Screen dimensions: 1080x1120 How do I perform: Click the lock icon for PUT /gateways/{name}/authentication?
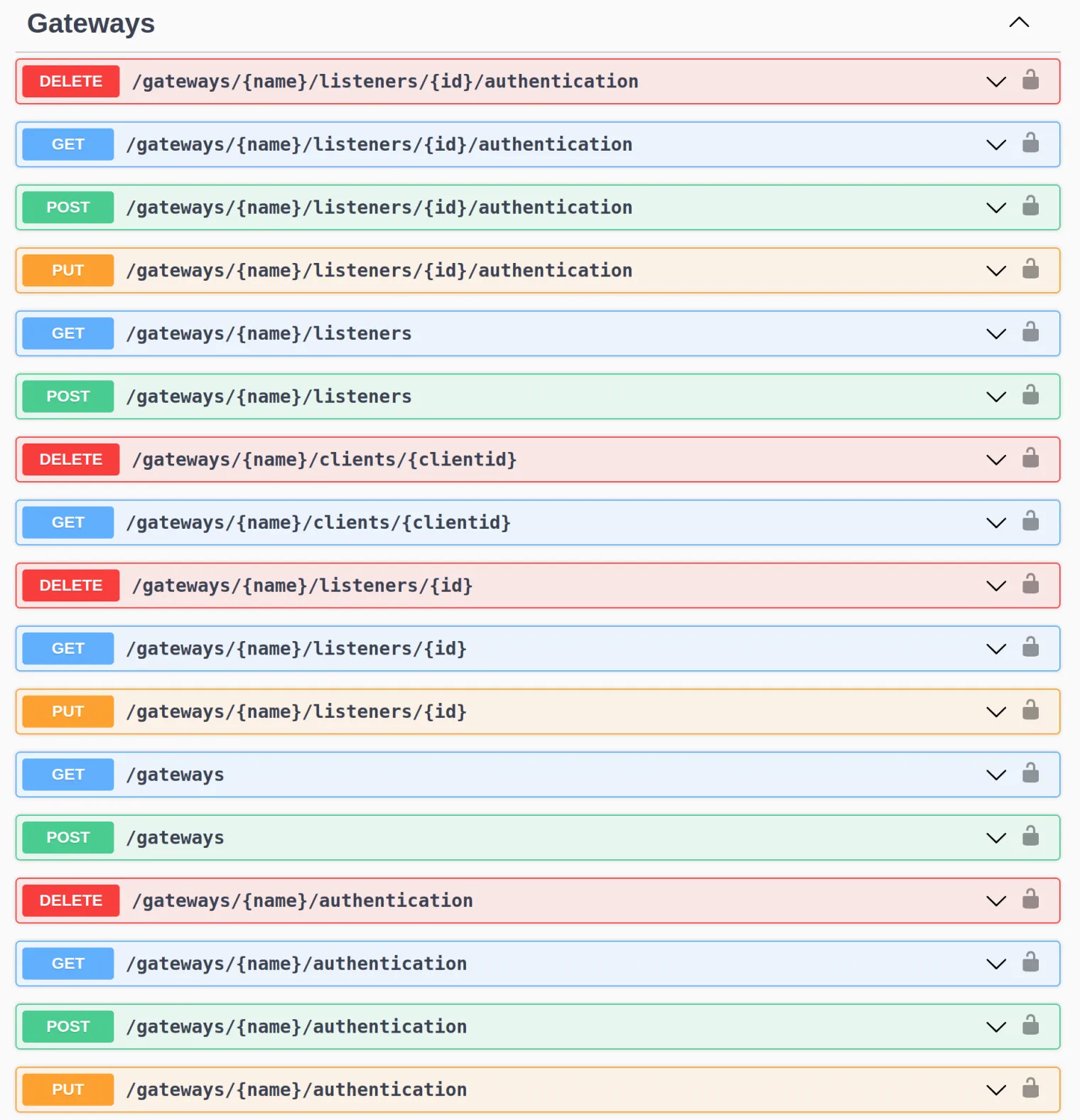[1030, 1088]
